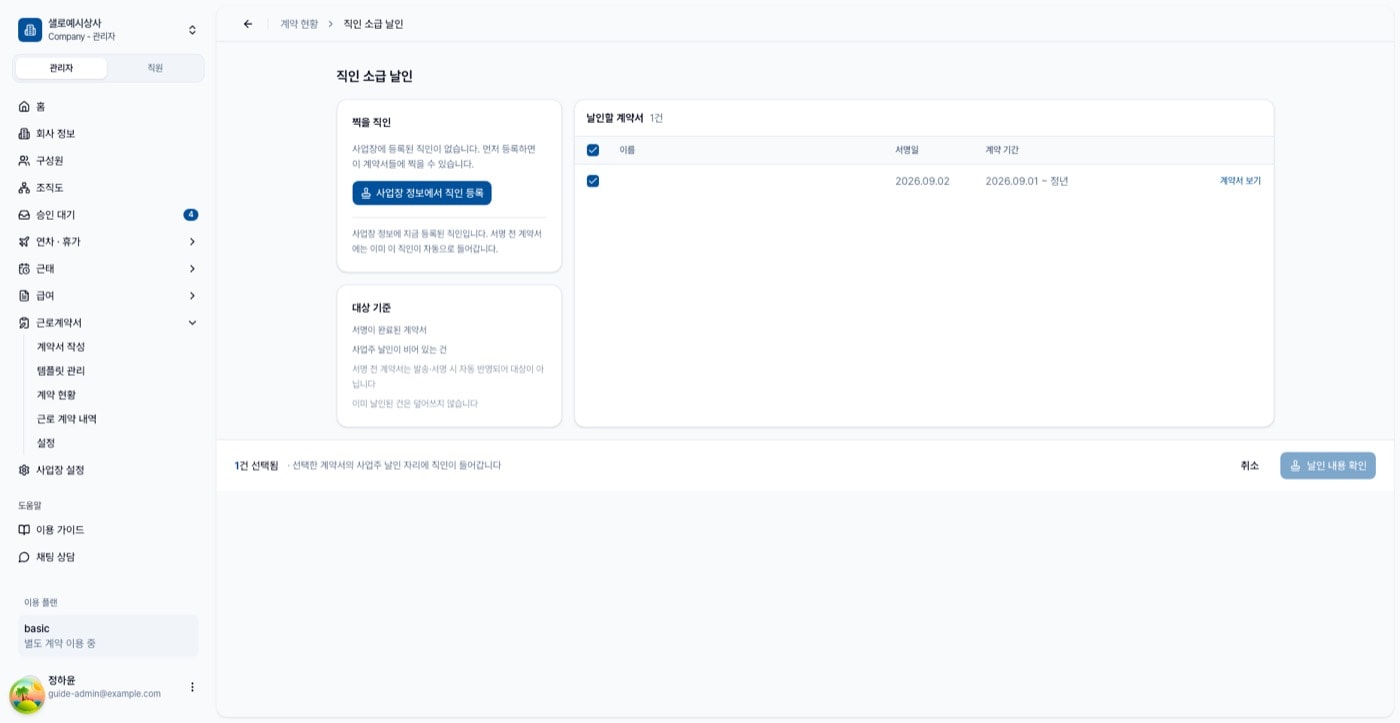Switch to the 관리자 tab
The width and height of the screenshot is (1400, 723).
61,68
